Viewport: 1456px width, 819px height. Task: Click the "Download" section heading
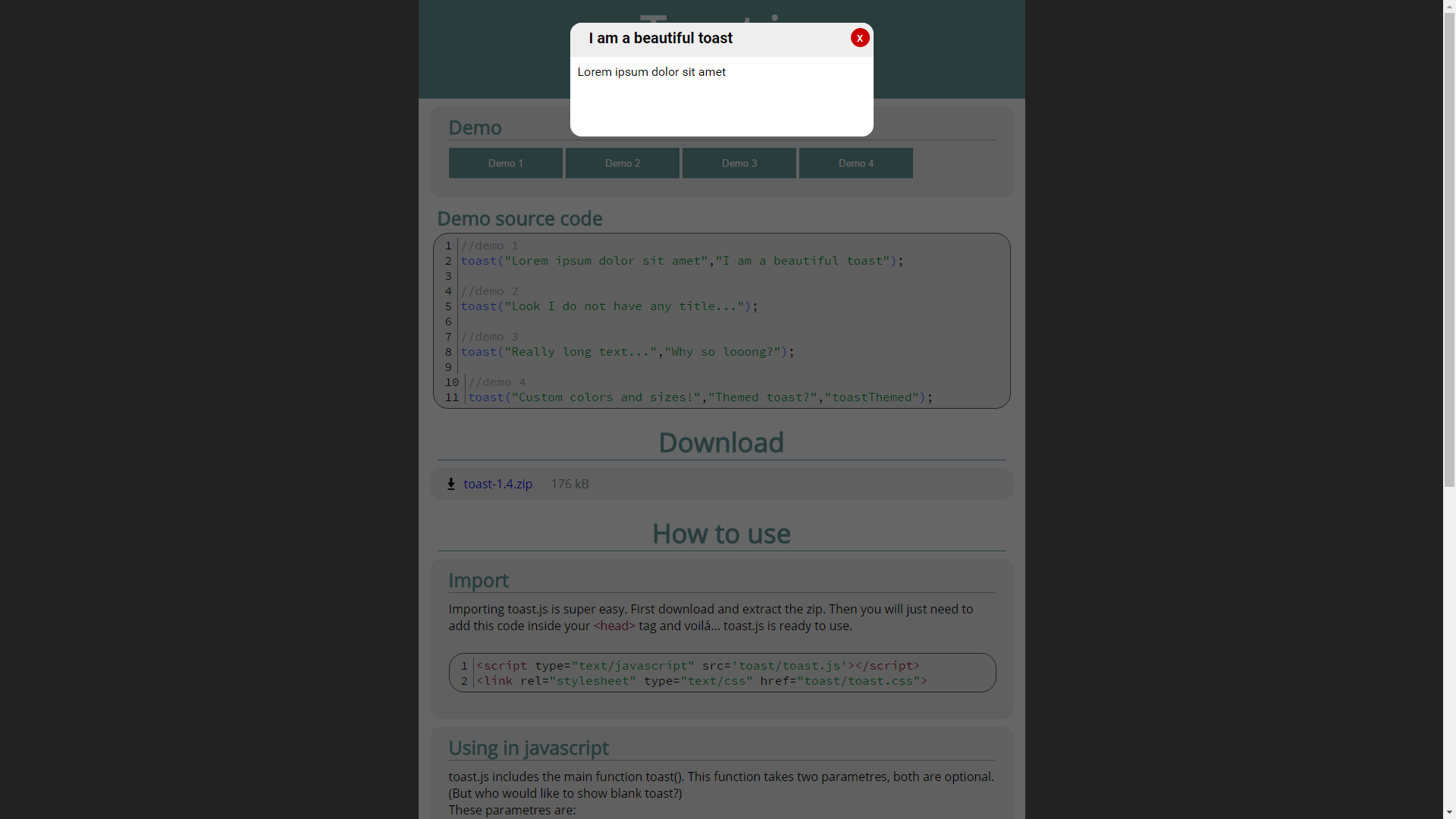point(720,442)
